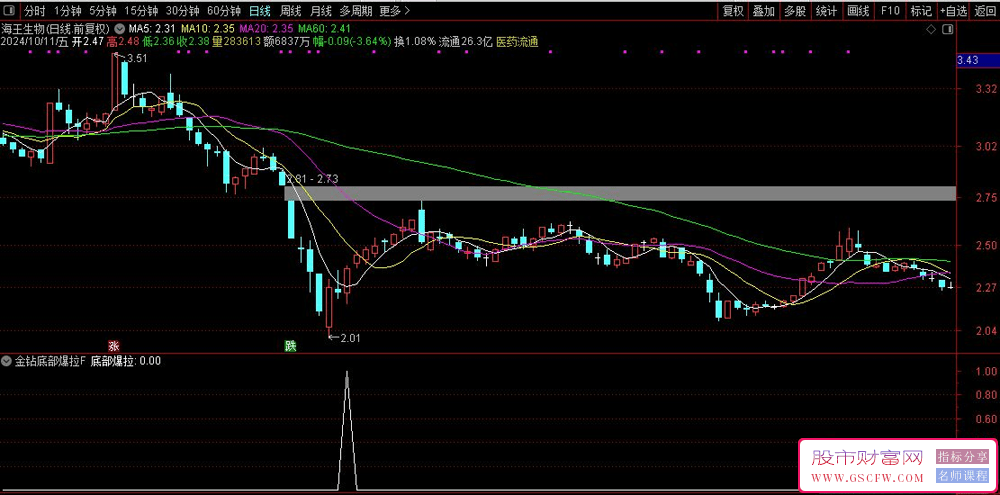Click the 返回 back button
The width and height of the screenshot is (1000, 495).
pyautogui.click(x=985, y=11)
